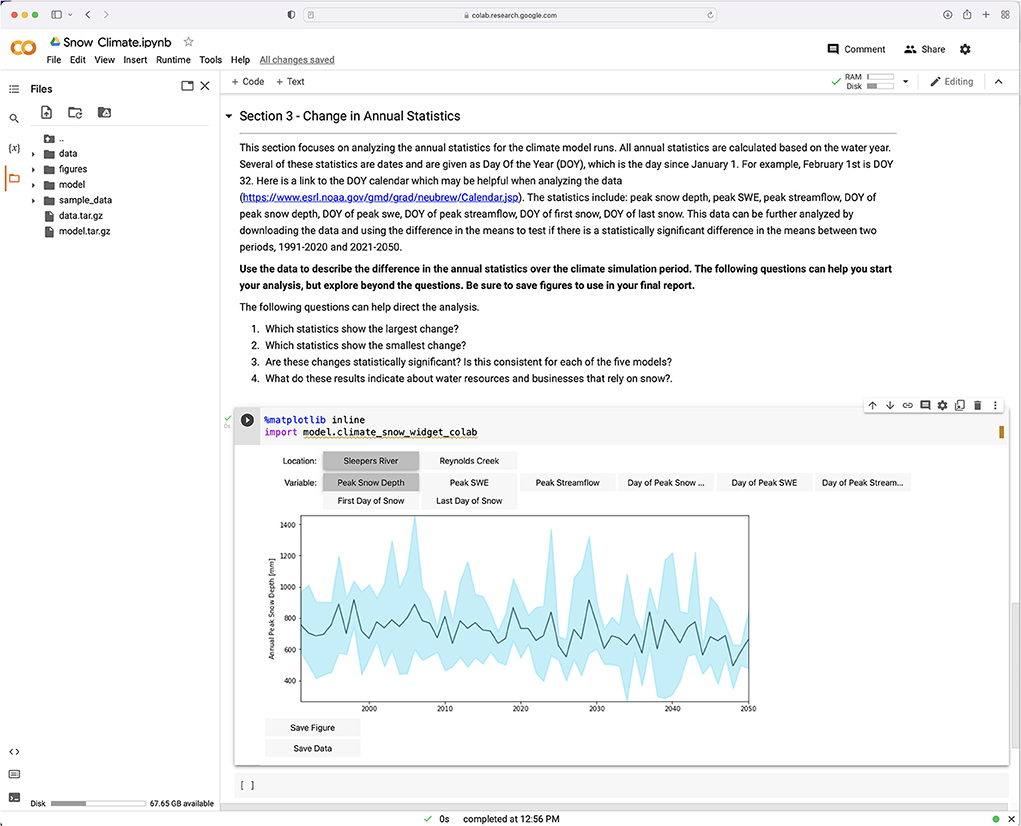The width and height of the screenshot is (1021, 826).
Task: Open the table of contents sidebar icon
Action: point(14,89)
